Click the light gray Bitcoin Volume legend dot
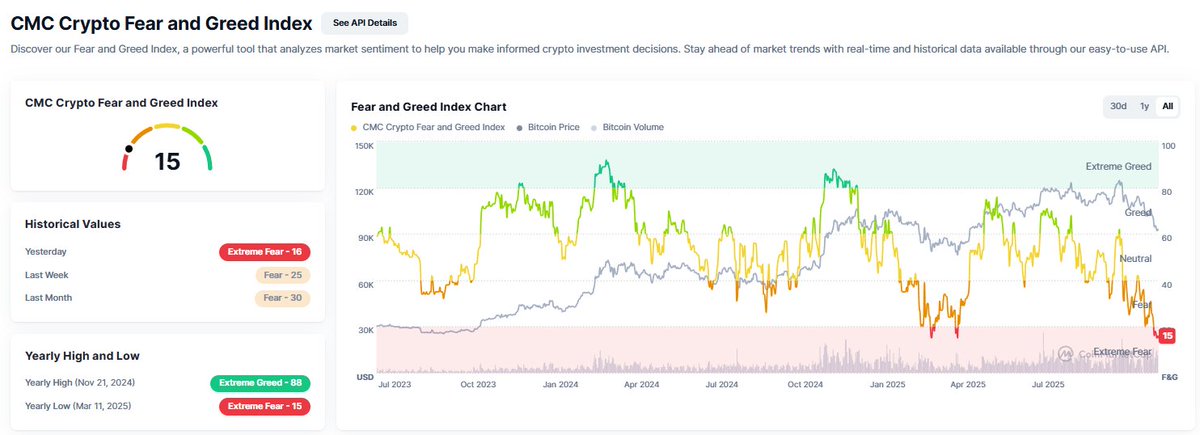The width and height of the screenshot is (1200, 435). [594, 128]
